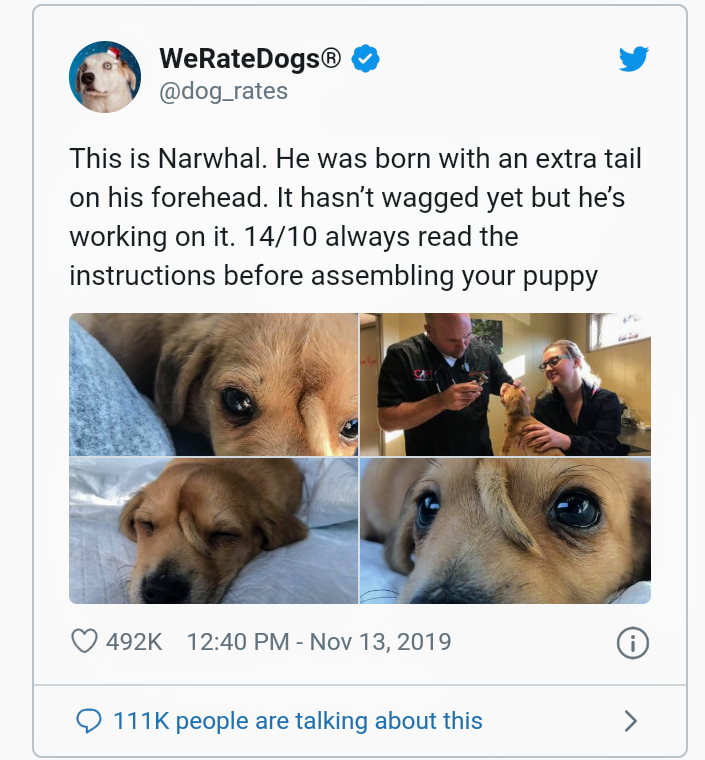Open the sleeping puppy photo
This screenshot has height=760, width=705.
[x=213, y=531]
